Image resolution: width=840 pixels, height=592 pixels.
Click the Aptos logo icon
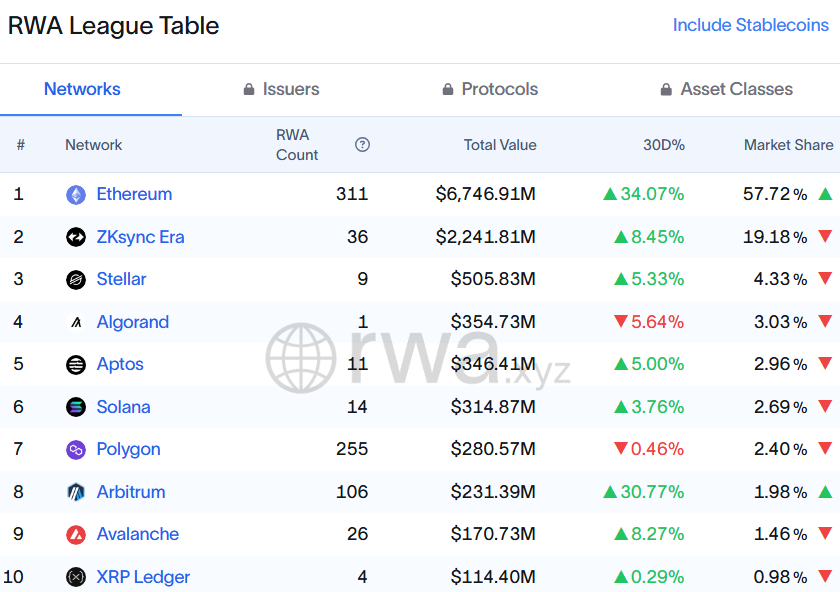point(76,365)
